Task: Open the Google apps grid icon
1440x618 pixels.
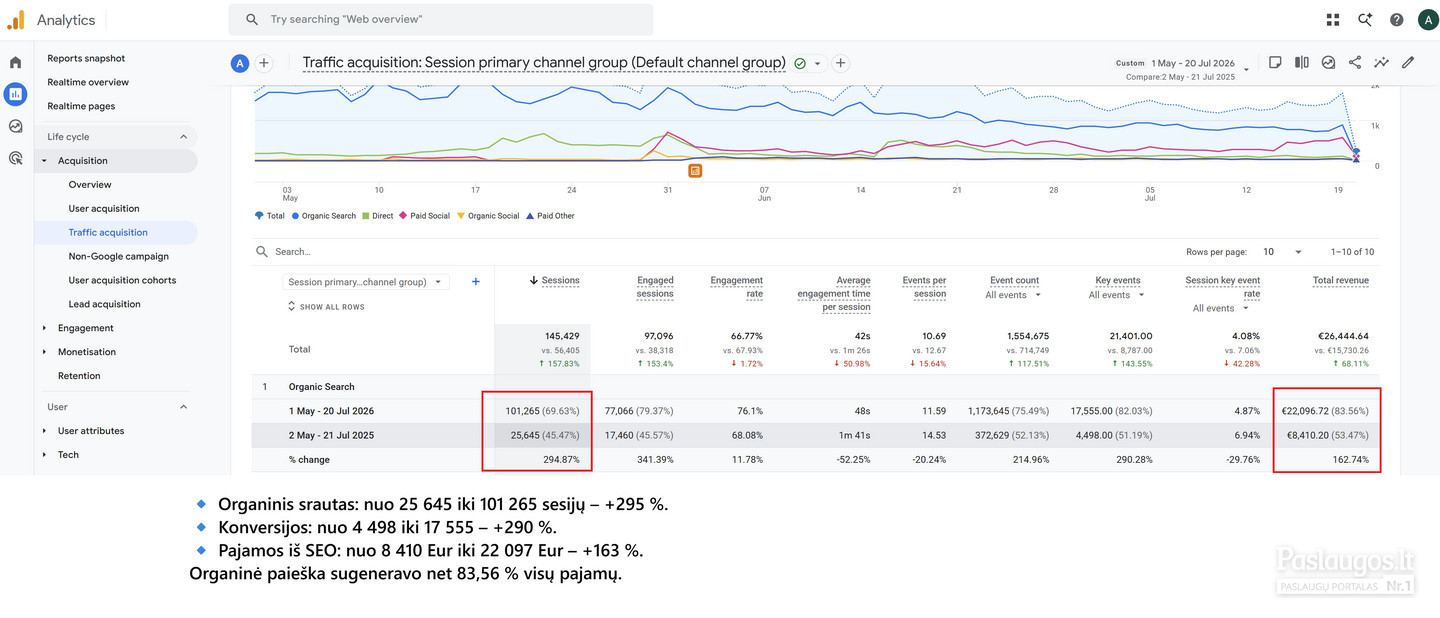Action: [1333, 20]
